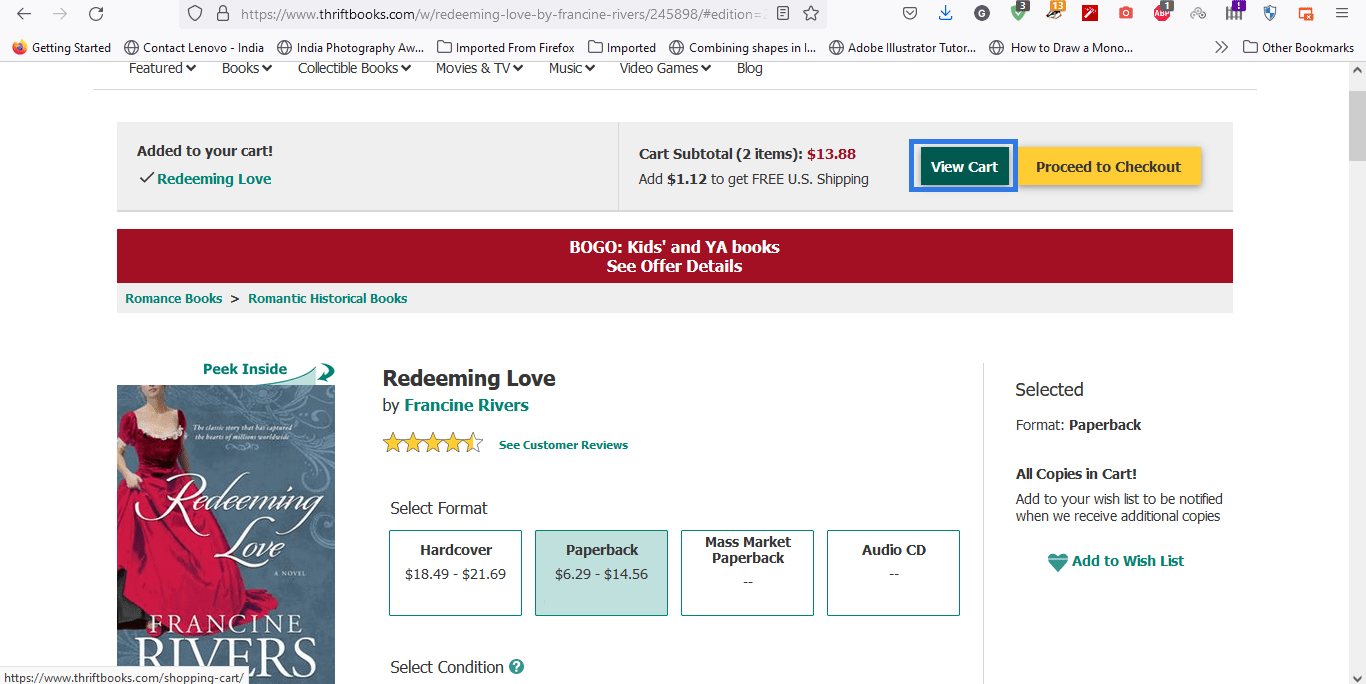The image size is (1366, 684).
Task: Click the star rating for Redeeming Love
Action: pyautogui.click(x=433, y=443)
